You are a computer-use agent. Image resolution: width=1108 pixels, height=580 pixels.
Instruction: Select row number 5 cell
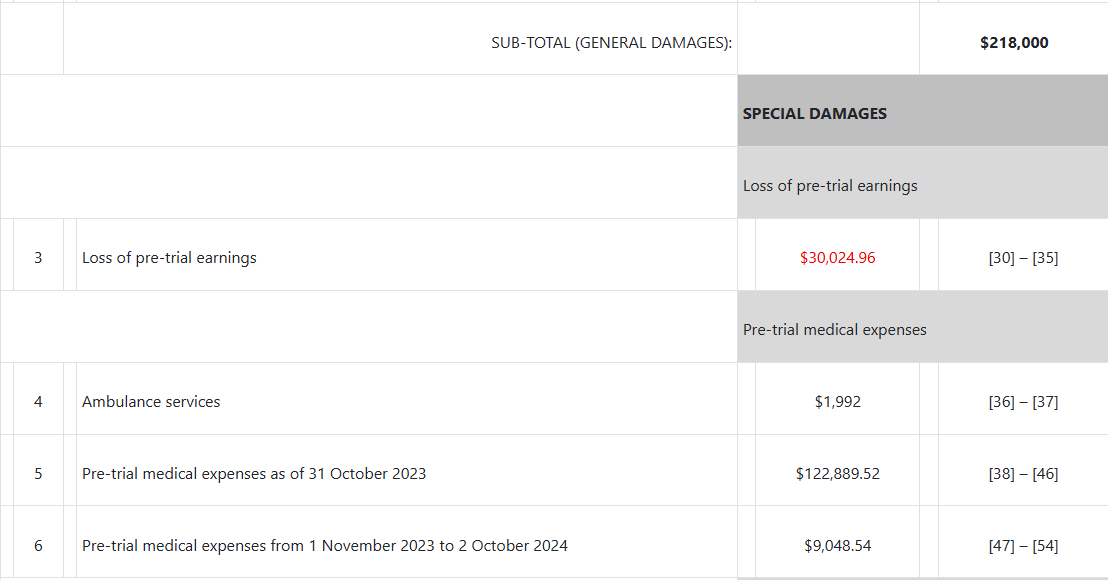pos(38,474)
